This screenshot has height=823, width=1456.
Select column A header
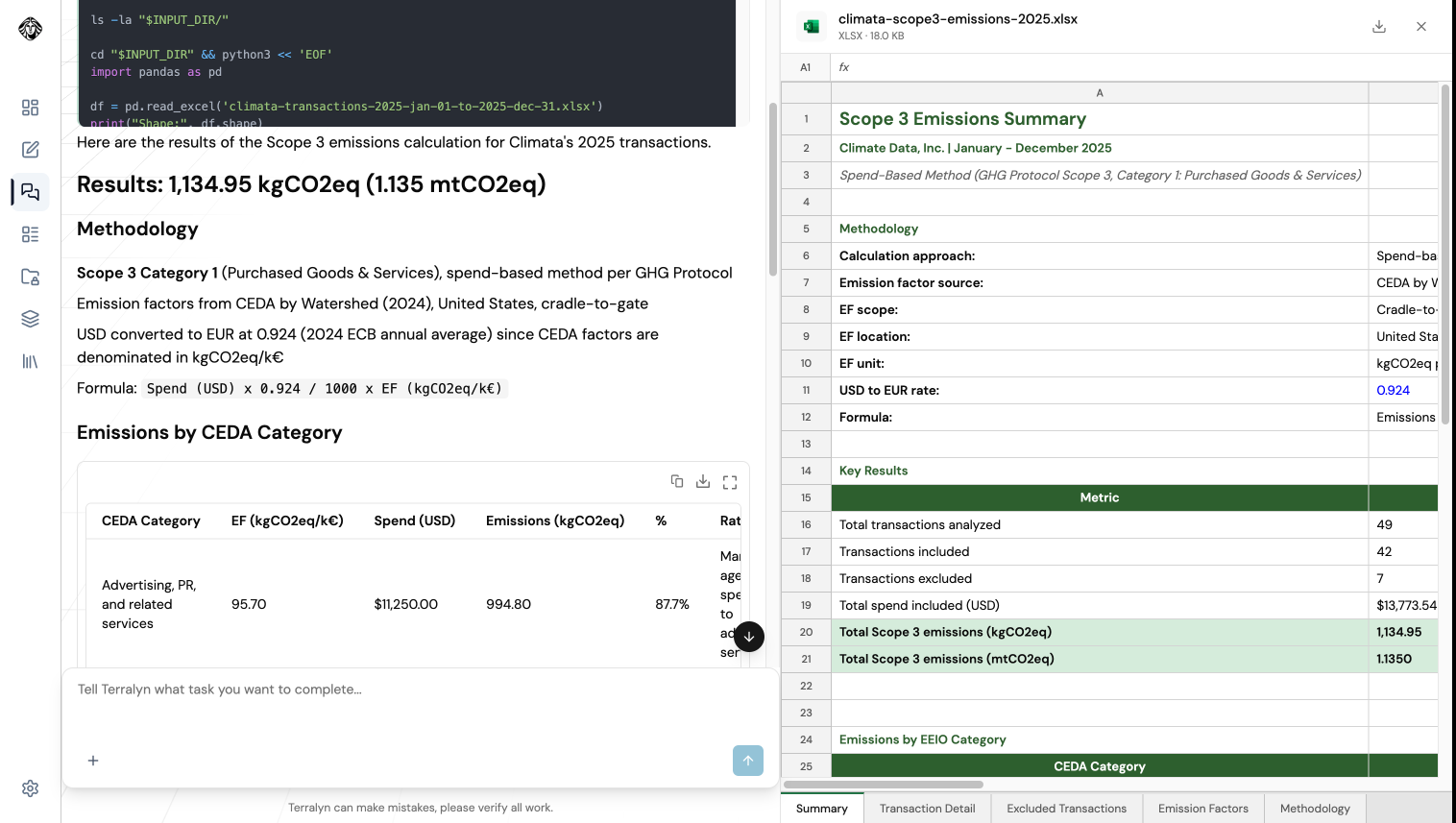tap(1100, 93)
